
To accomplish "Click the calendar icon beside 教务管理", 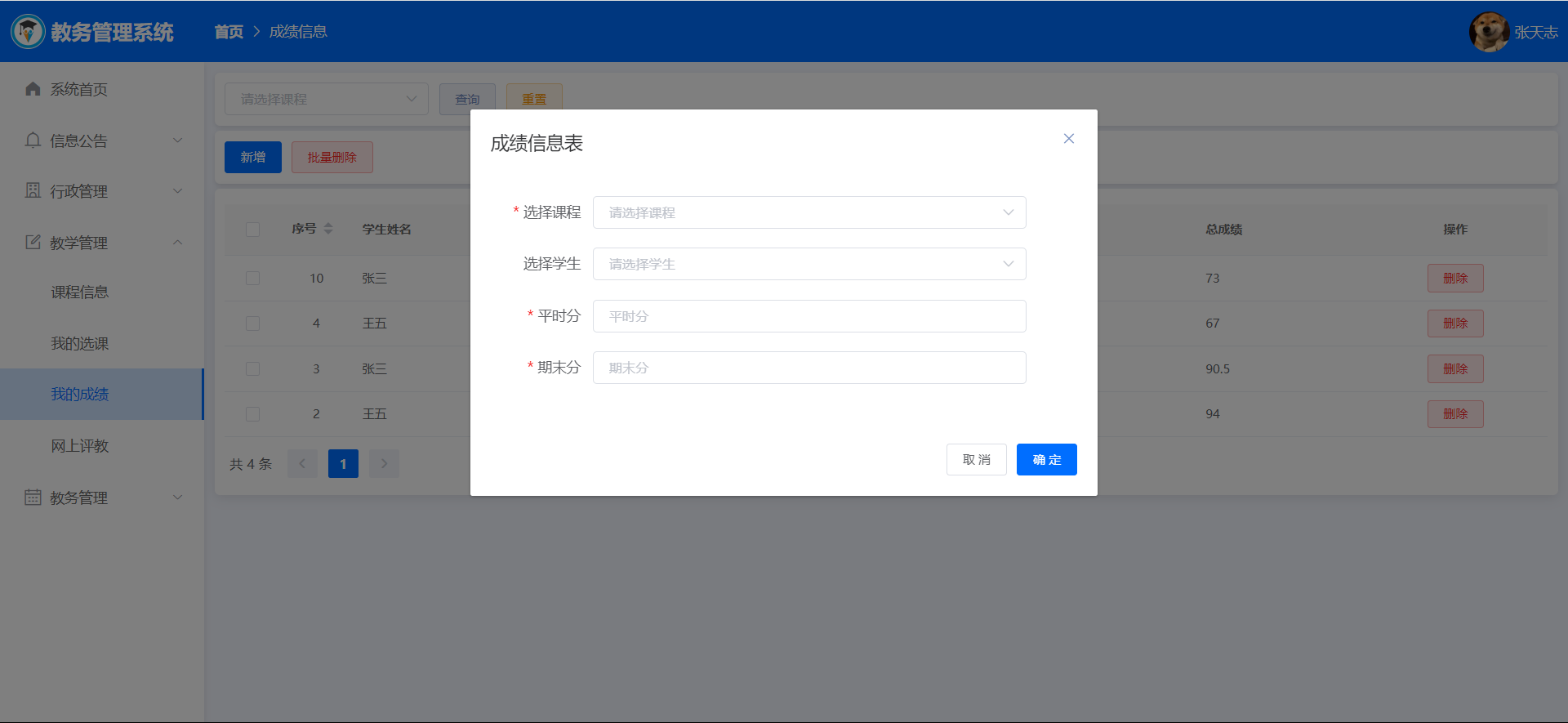I will point(33,498).
